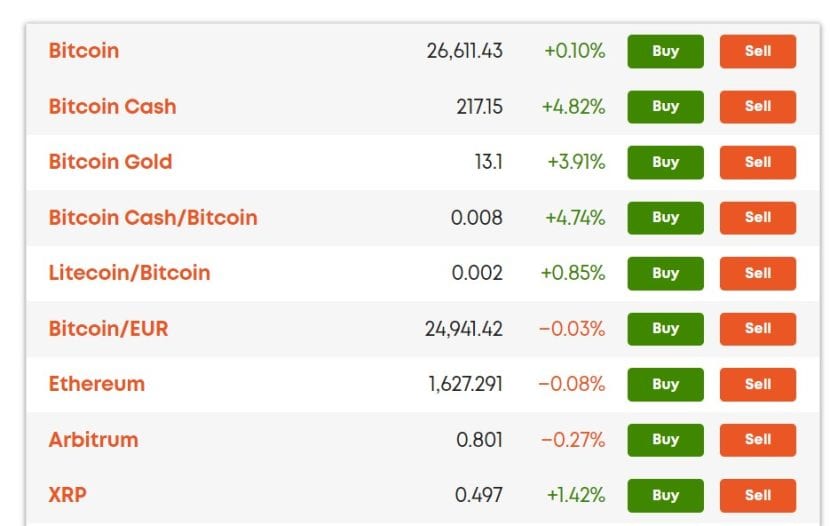
Task: Sell Bitcoin Cash
Action: (x=757, y=107)
